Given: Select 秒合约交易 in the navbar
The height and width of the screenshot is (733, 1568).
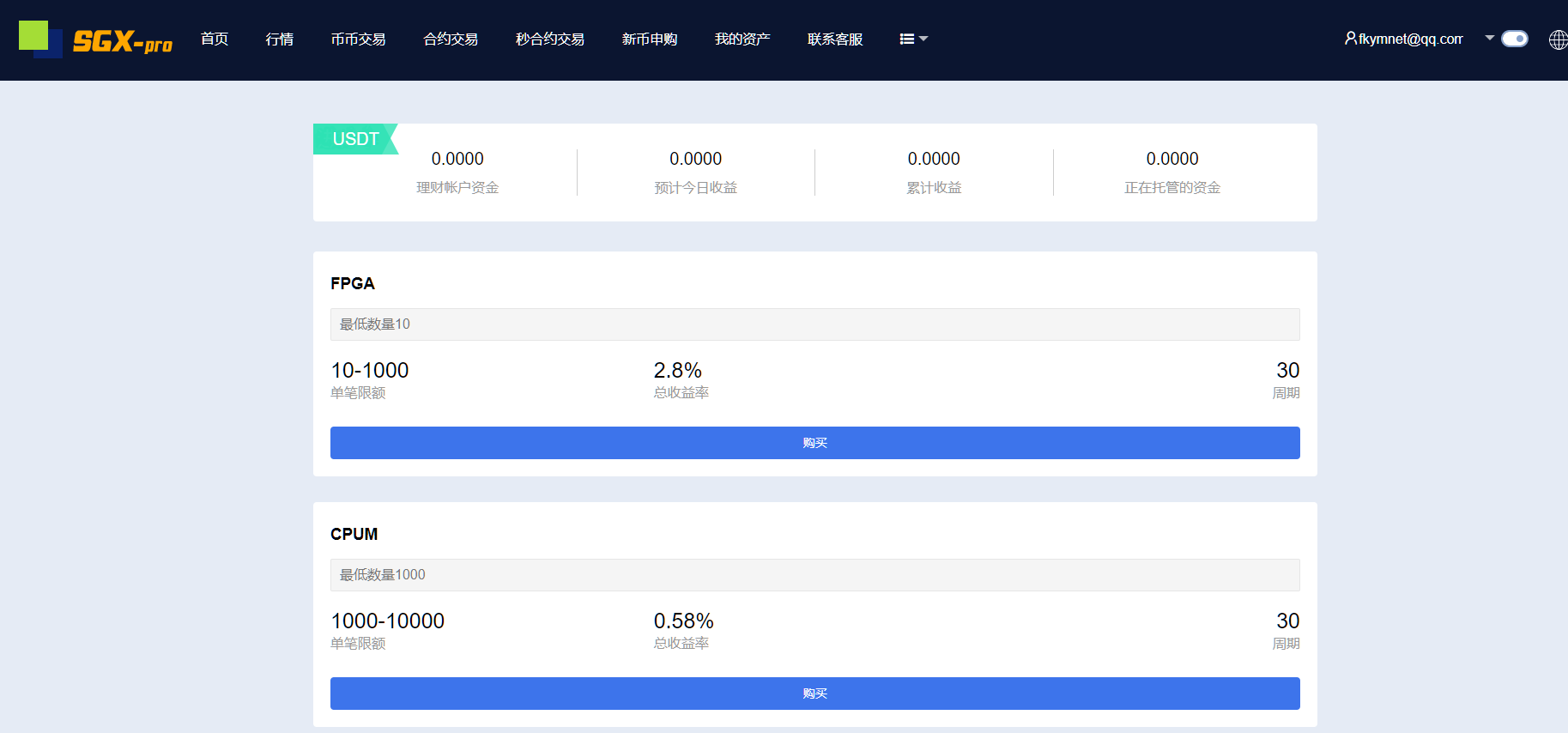Looking at the screenshot, I should pyautogui.click(x=550, y=39).
